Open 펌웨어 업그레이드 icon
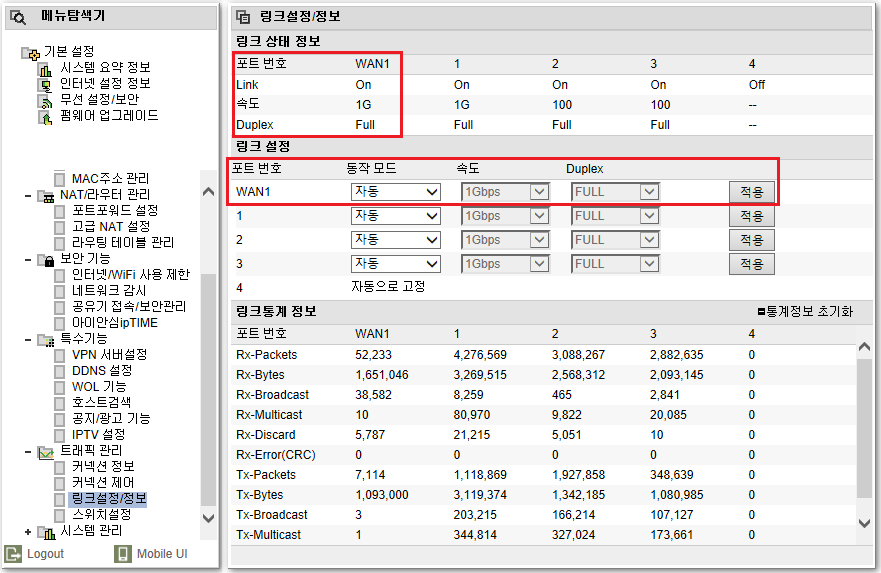The width and height of the screenshot is (881, 573). pos(45,118)
